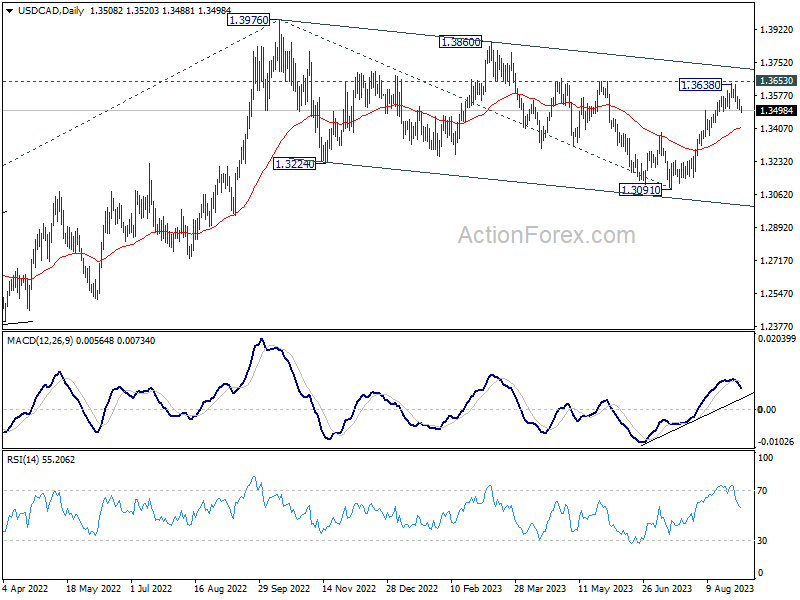Viewport: 800px width, 600px height.
Task: Click the USDCAD,Daily chart title
Action: [x=51, y=11]
